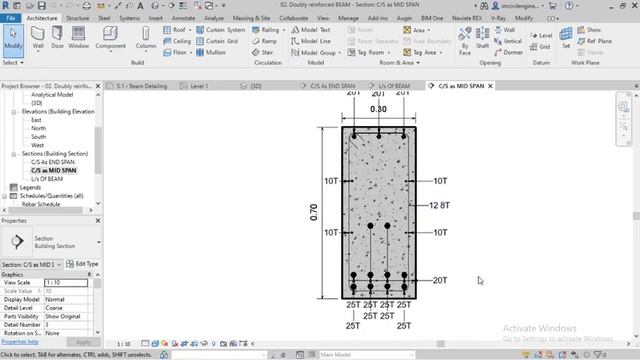Close the C/S as MID SPAN view tab

tap(490, 86)
